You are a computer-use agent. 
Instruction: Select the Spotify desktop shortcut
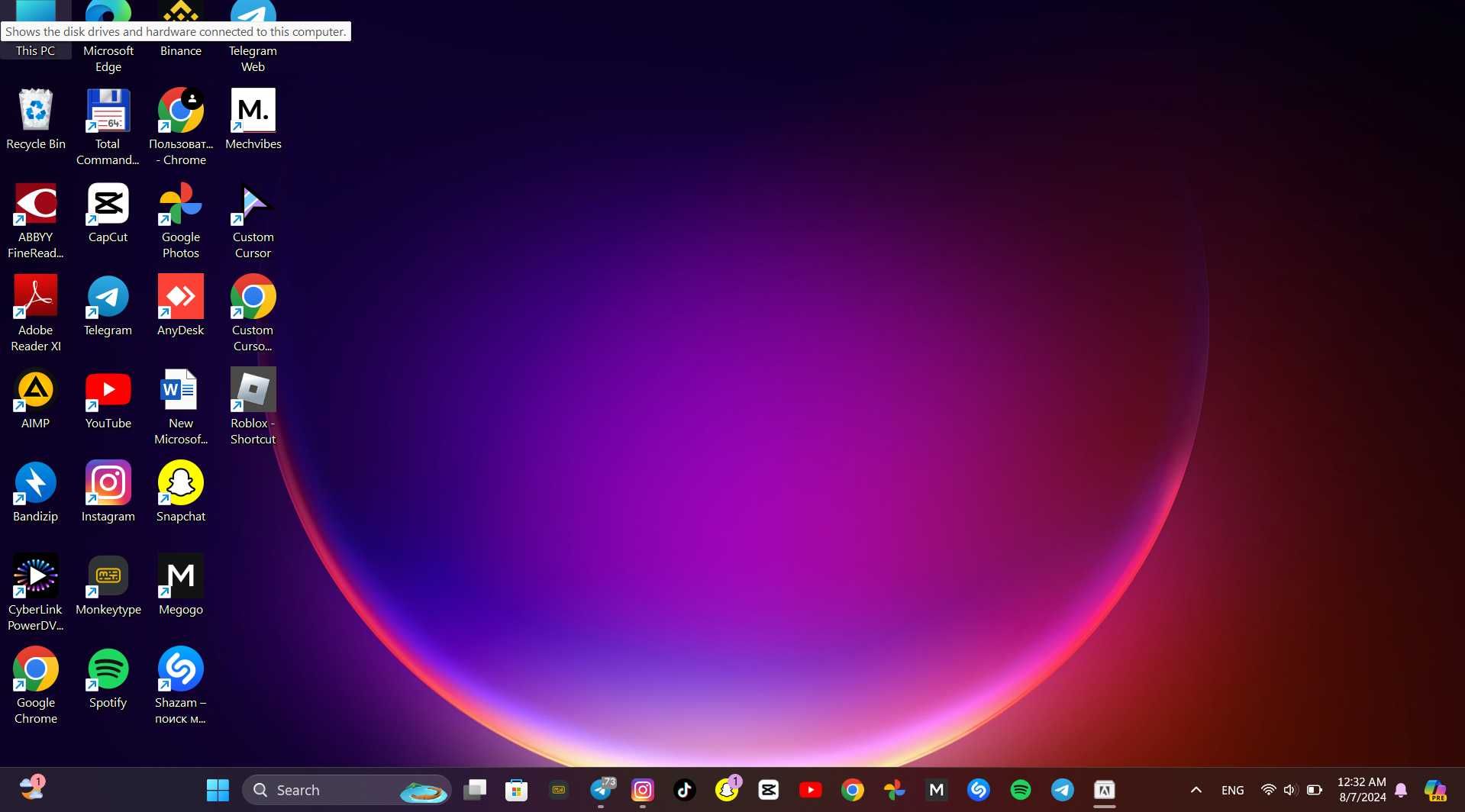click(108, 678)
